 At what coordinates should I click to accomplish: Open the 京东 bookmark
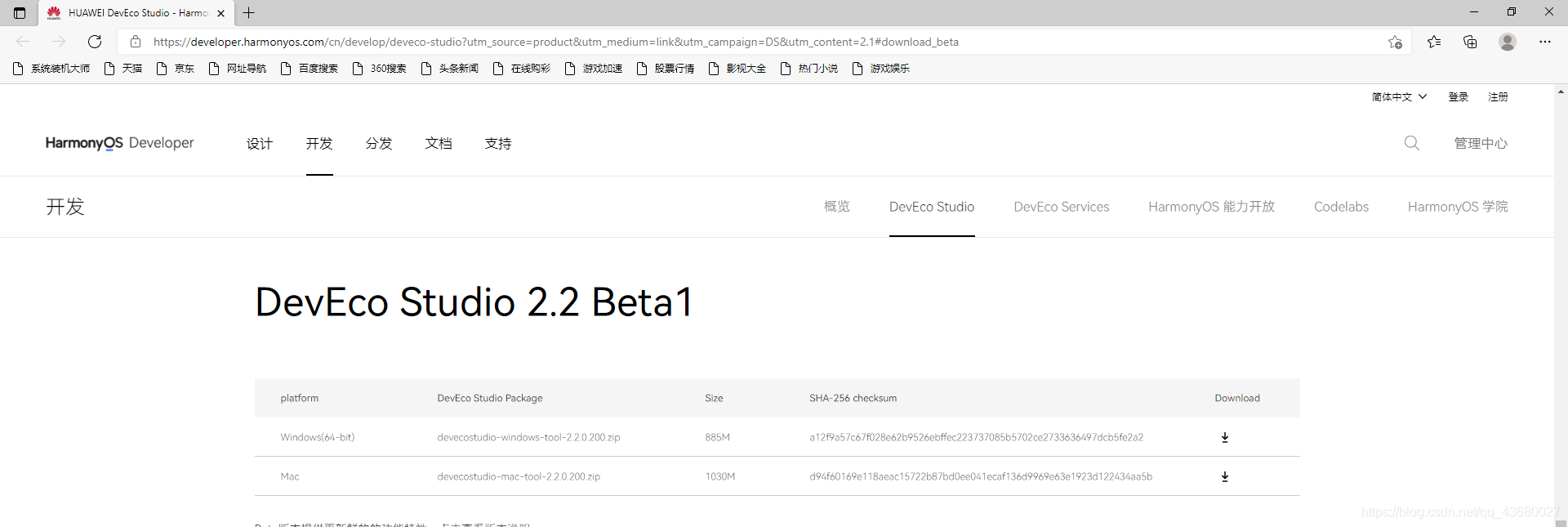pyautogui.click(x=176, y=69)
